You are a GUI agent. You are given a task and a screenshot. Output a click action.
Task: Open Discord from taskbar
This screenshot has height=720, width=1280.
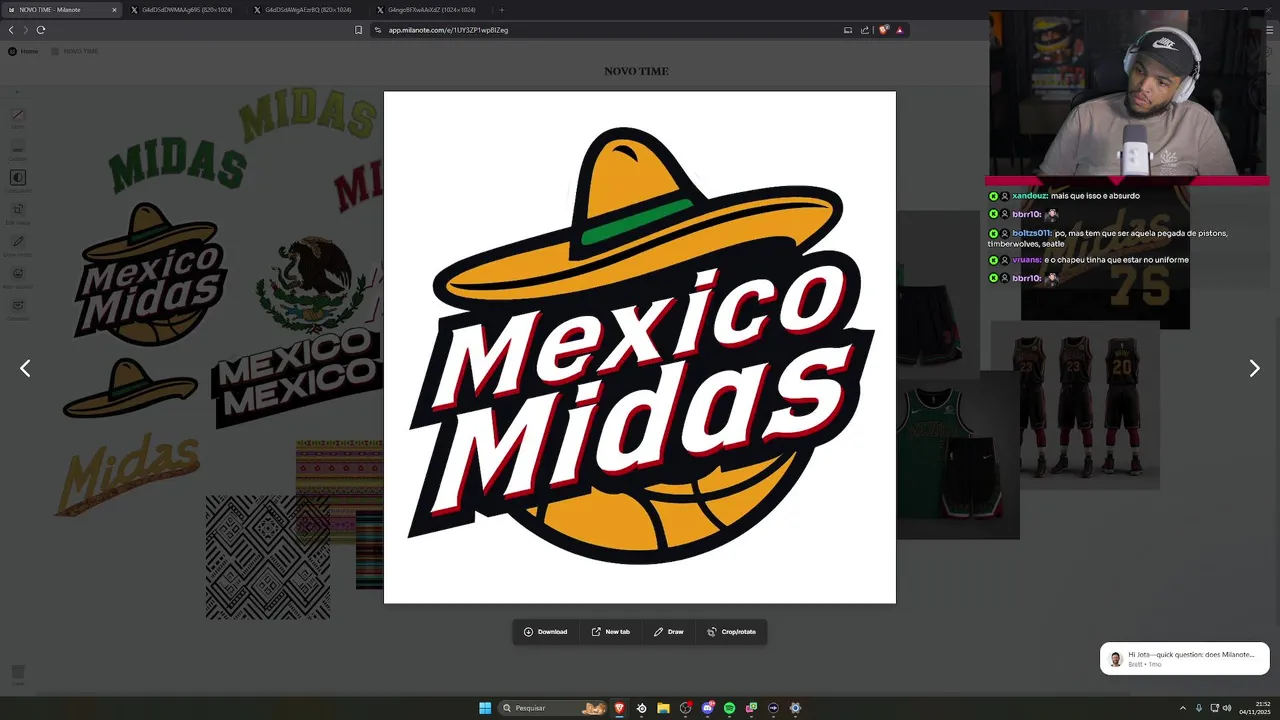click(x=708, y=708)
